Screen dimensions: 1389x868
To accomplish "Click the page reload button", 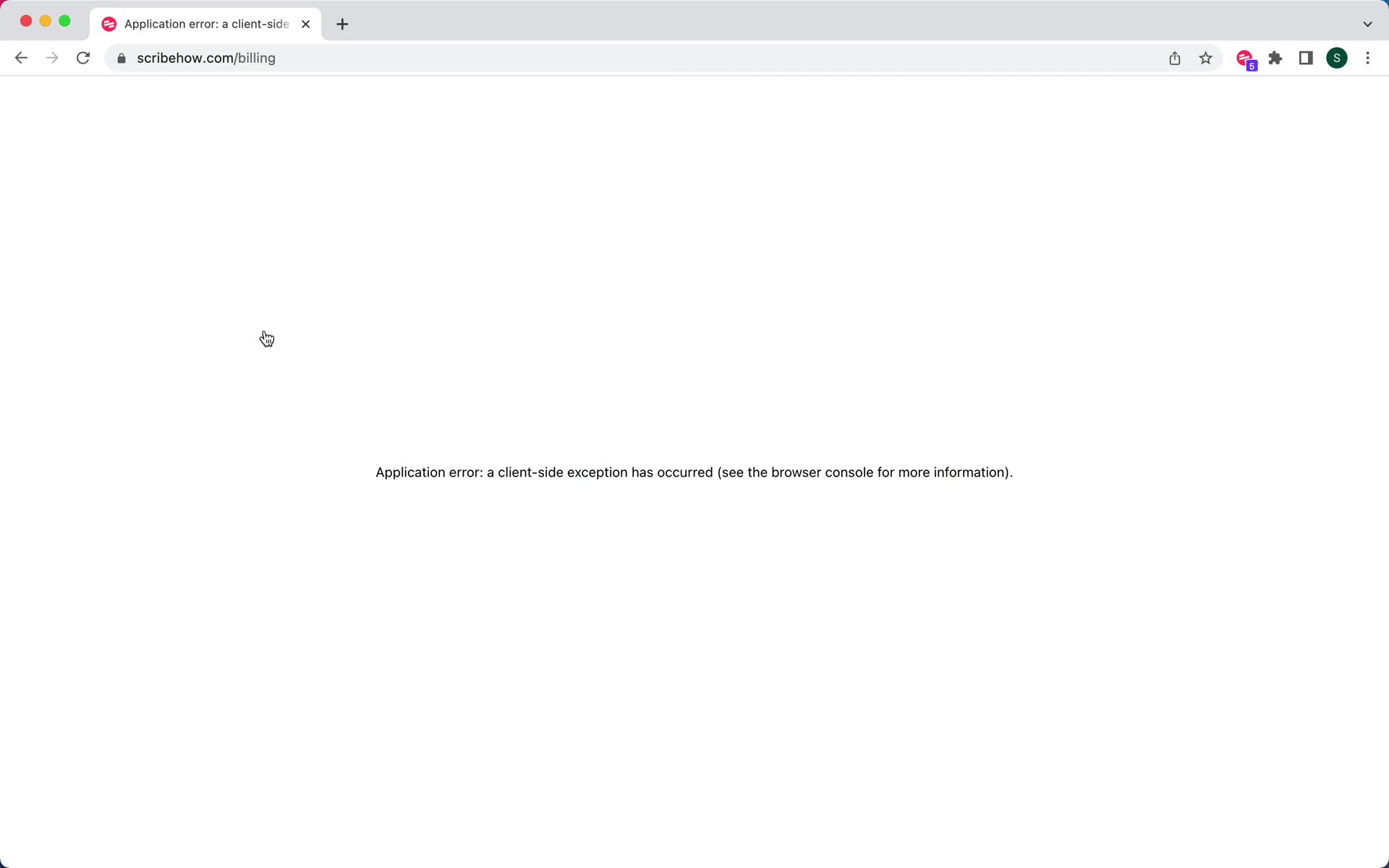I will pos(84,58).
